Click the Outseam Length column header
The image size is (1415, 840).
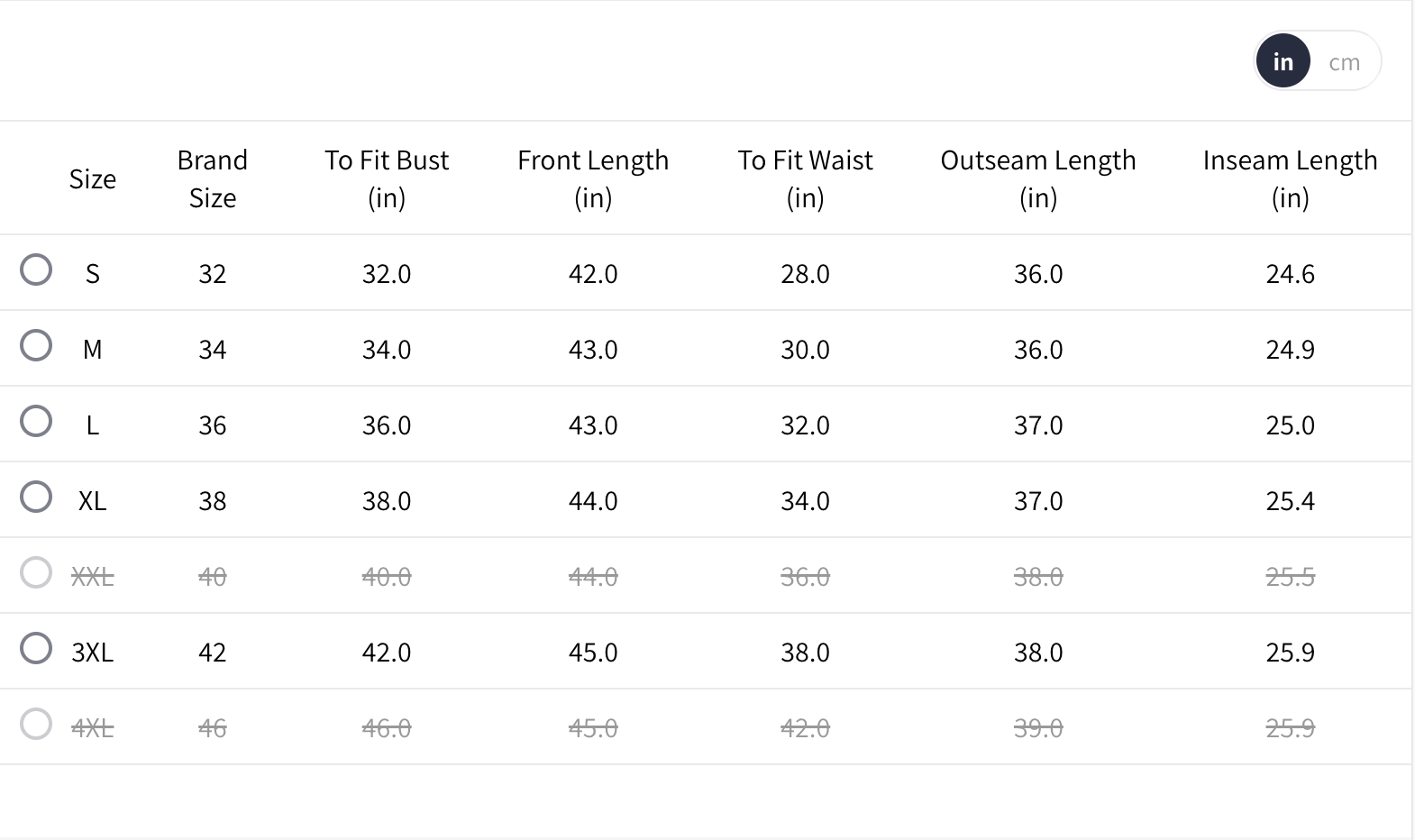[1038, 178]
